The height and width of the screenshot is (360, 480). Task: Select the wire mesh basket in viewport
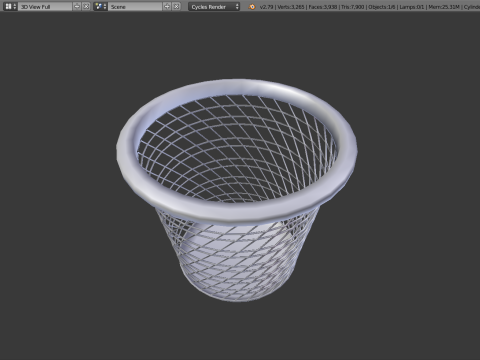pyautogui.click(x=237, y=190)
